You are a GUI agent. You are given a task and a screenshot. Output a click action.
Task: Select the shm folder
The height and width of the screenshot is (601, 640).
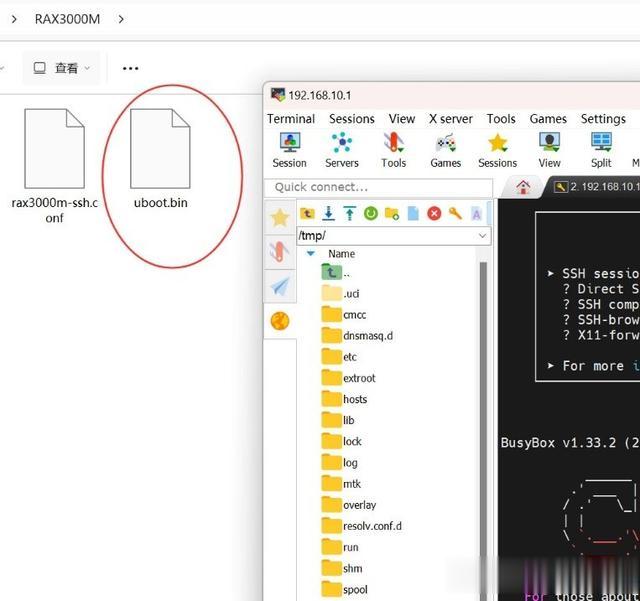click(x=342, y=568)
